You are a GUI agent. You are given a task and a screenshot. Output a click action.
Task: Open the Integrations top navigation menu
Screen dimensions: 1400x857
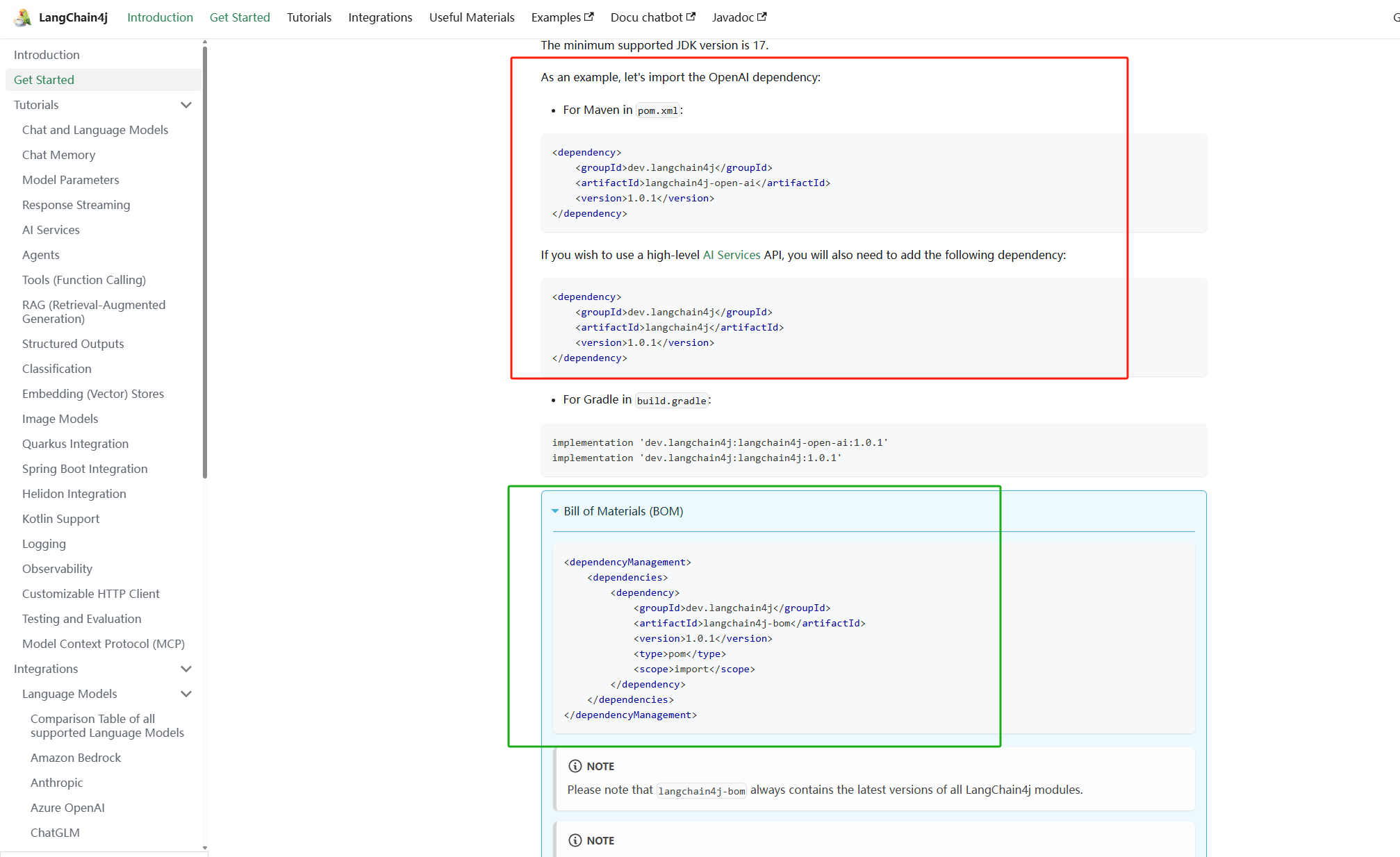pyautogui.click(x=380, y=17)
